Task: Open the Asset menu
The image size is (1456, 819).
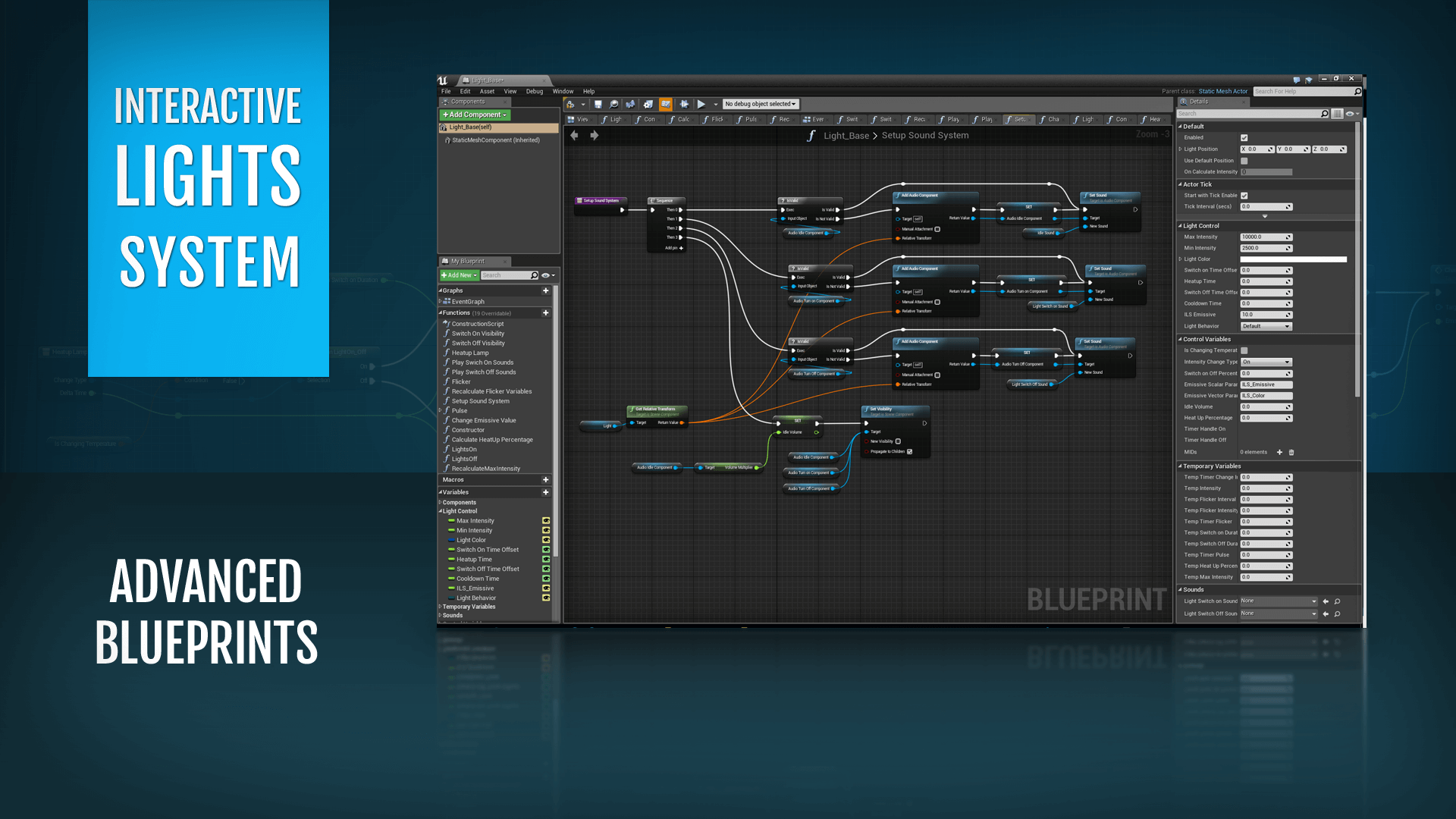Action: [487, 92]
